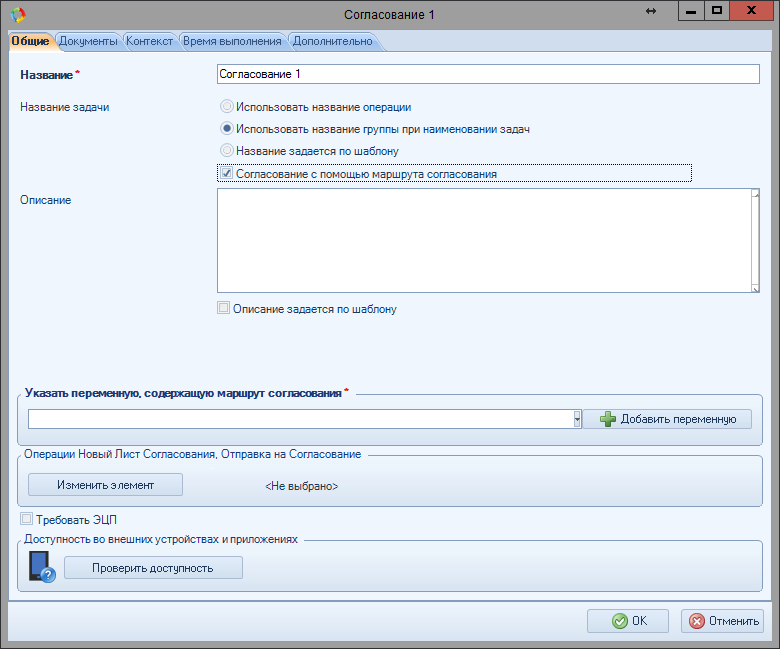Expand the approval route variable dropdown
The image size is (780, 649).
[578, 420]
